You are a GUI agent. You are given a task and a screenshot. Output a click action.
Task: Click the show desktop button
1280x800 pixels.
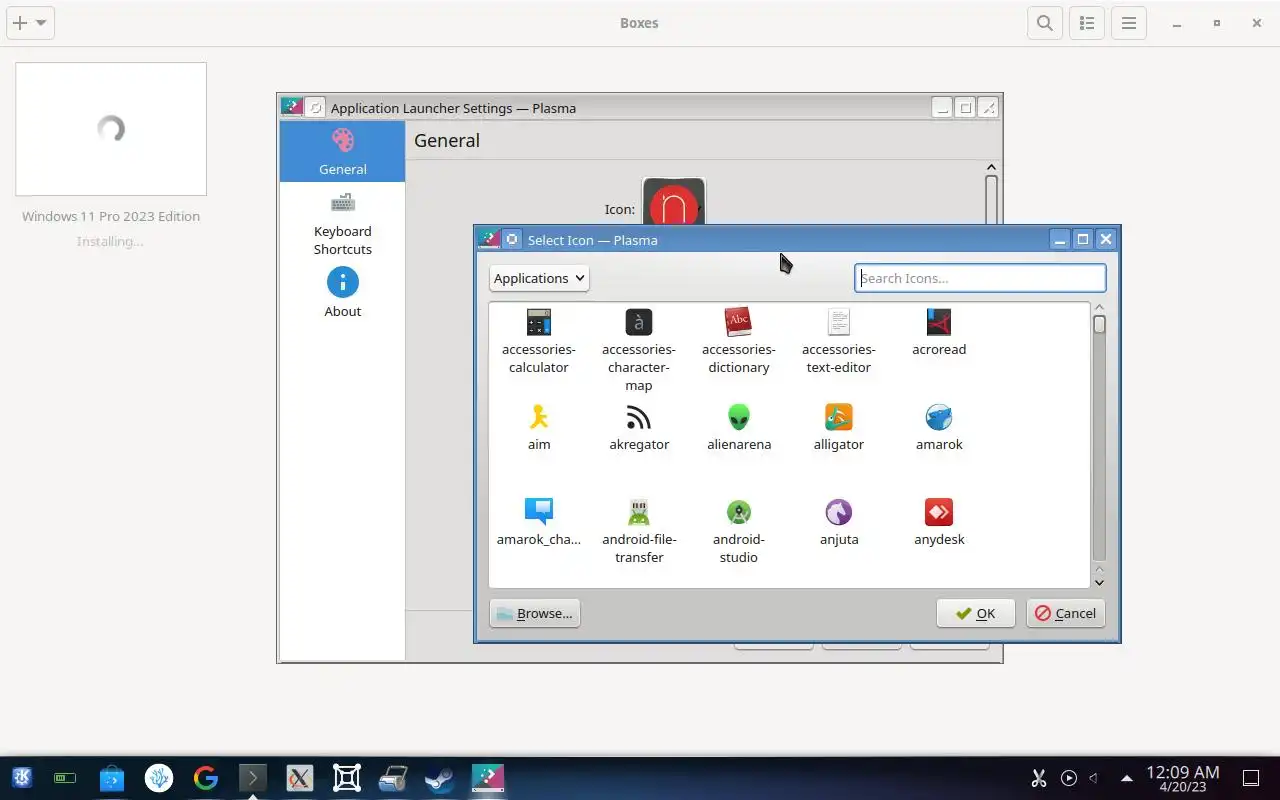pos(1250,778)
